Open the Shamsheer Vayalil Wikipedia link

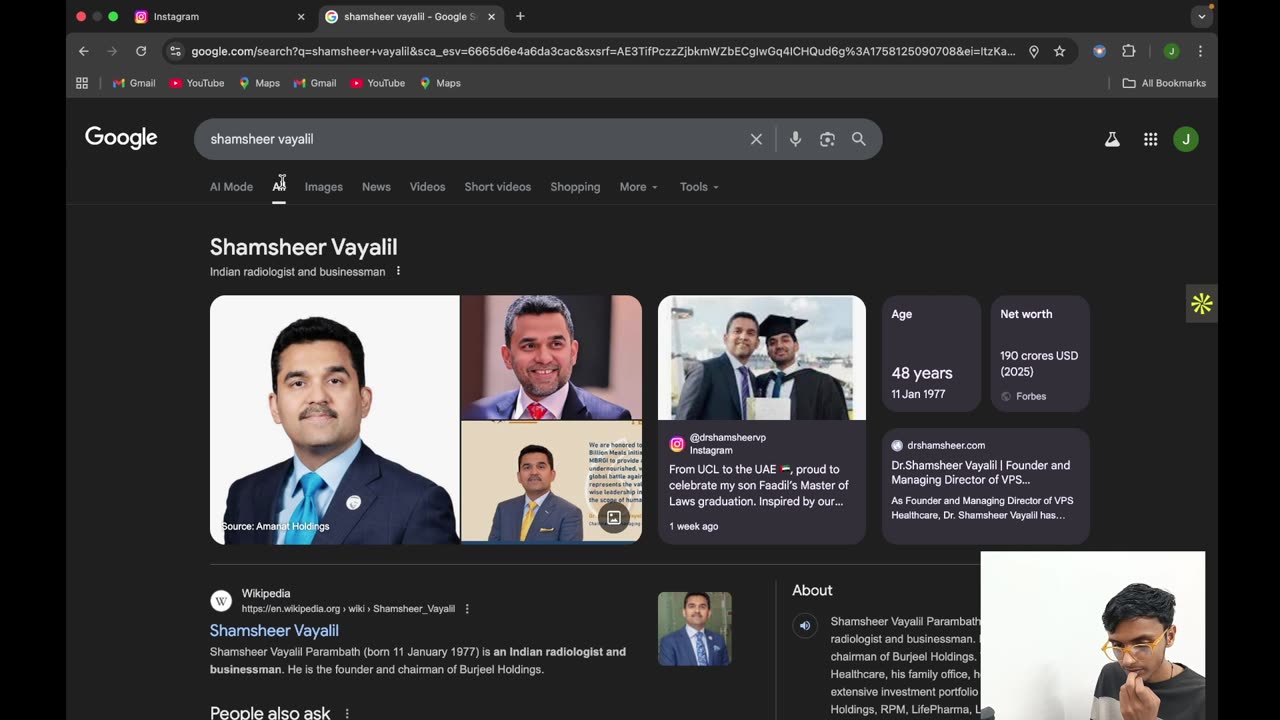pyautogui.click(x=274, y=630)
